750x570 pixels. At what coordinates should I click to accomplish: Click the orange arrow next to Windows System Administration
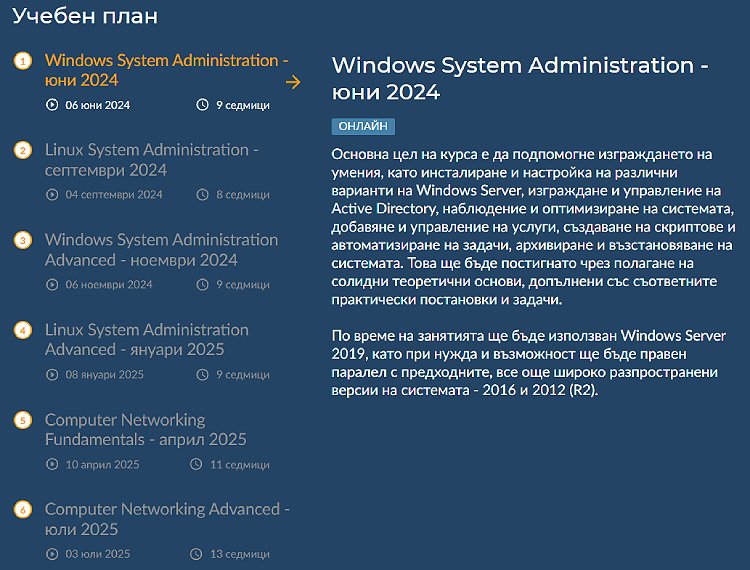[x=293, y=82]
